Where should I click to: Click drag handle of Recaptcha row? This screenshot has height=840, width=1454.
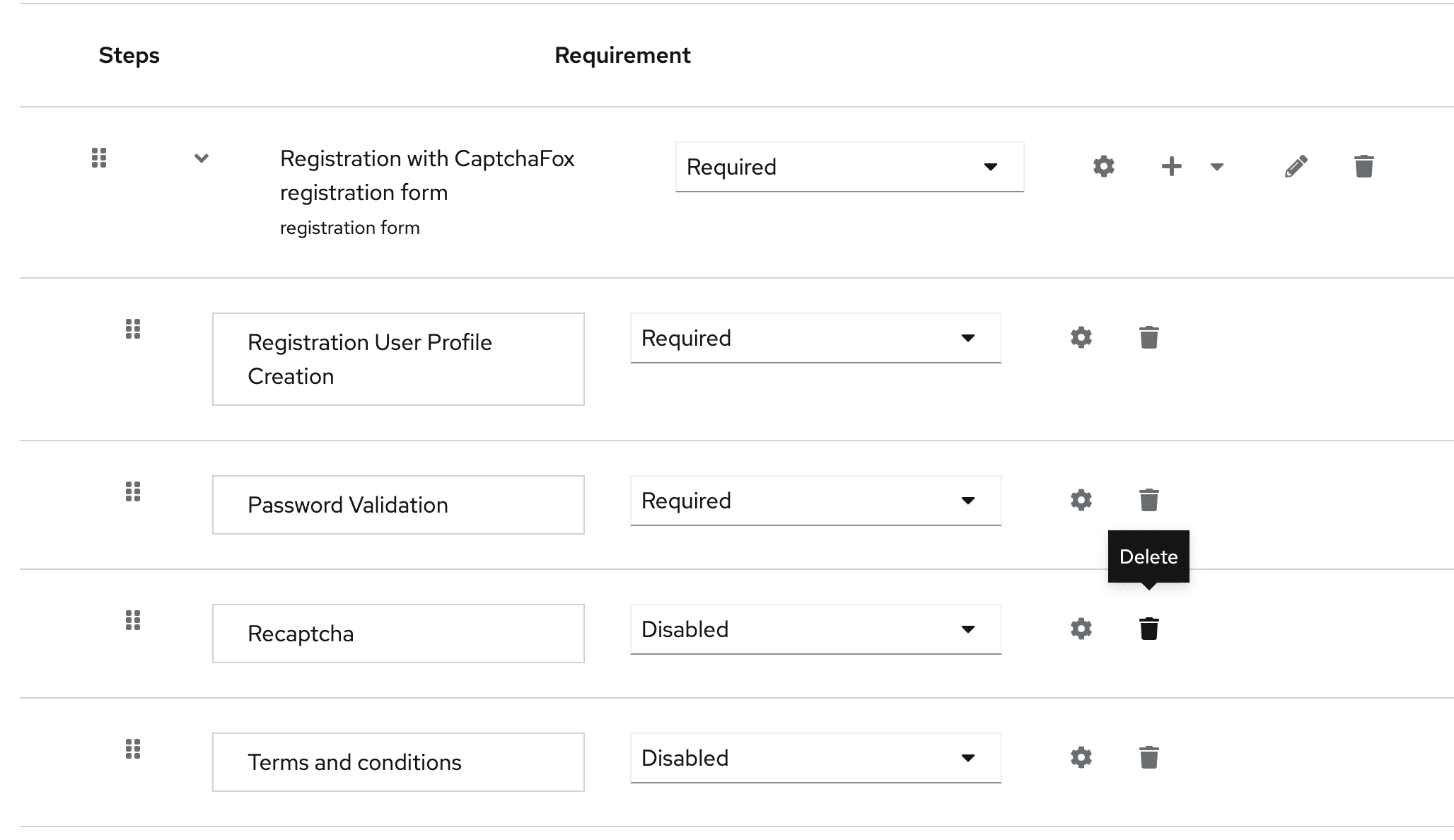[133, 620]
